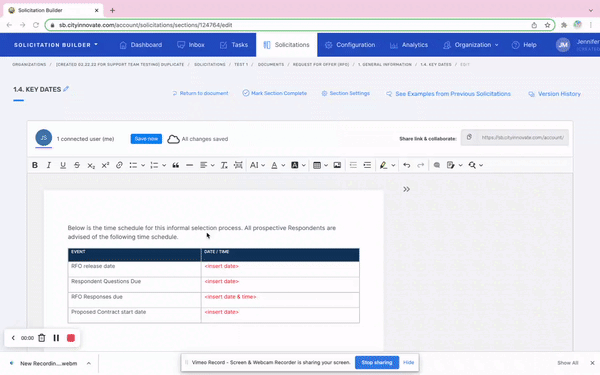This screenshot has height=375, width=600.
Task: Expand the Organization menu
Action: pos(471,45)
